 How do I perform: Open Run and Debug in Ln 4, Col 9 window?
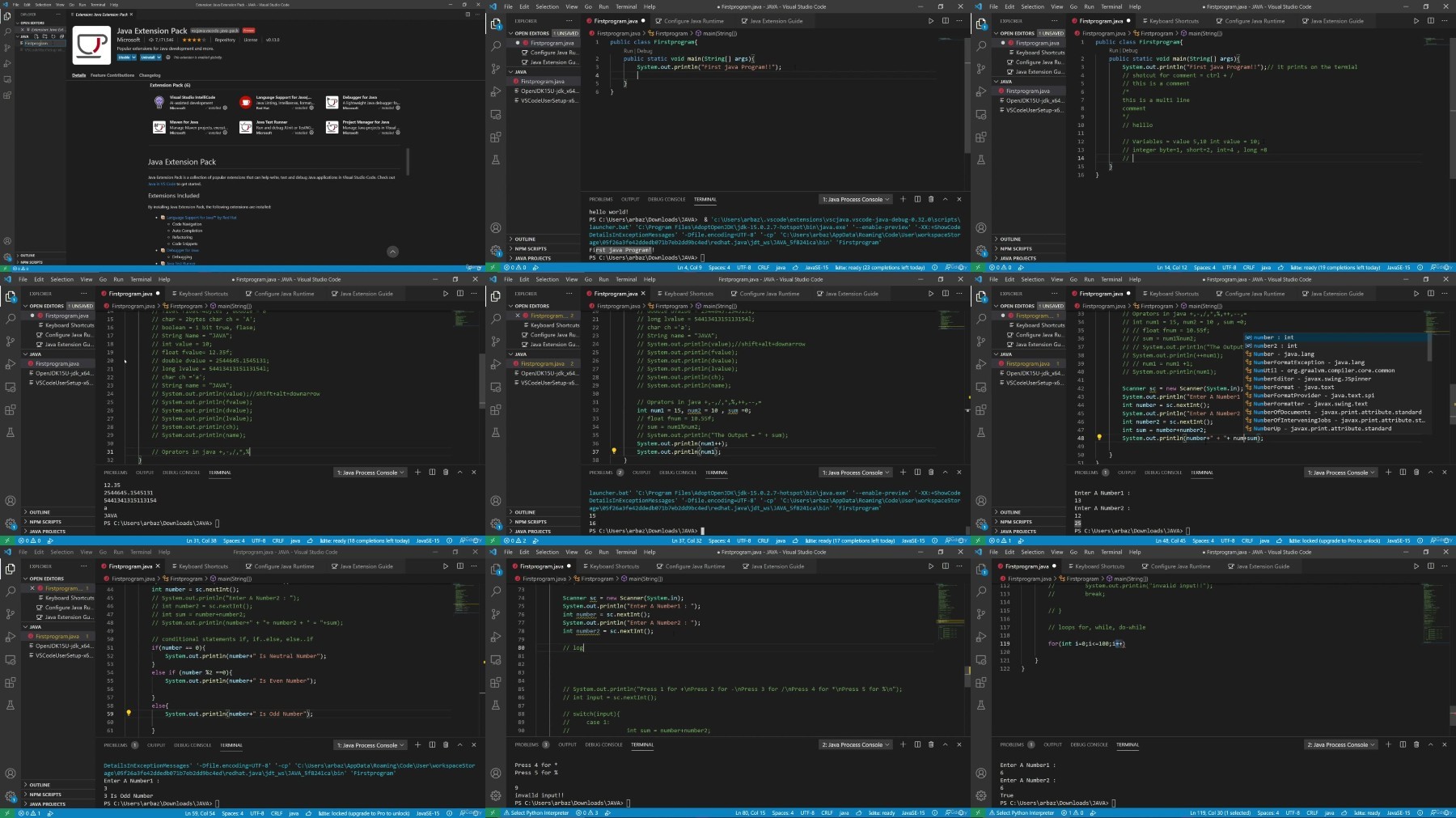pos(496,91)
